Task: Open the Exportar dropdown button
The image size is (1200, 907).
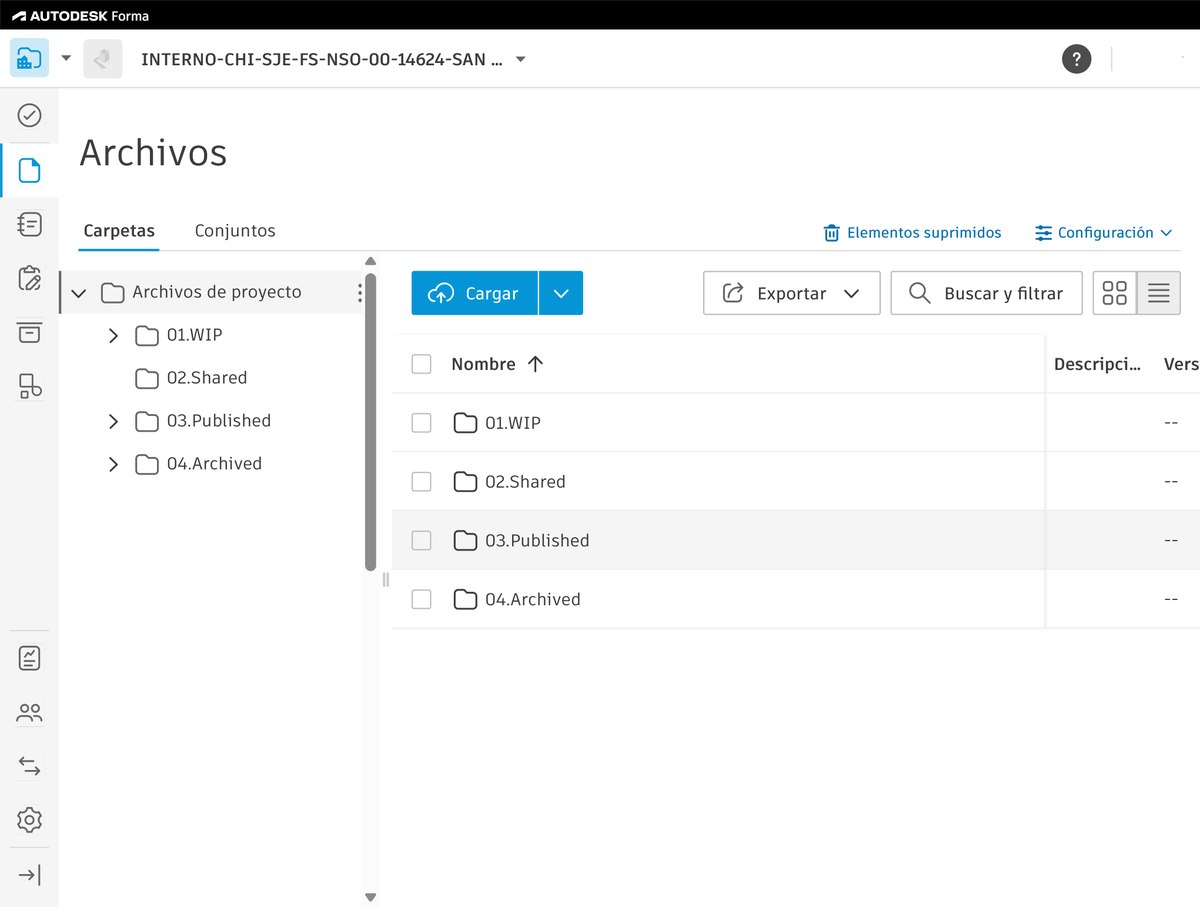Action: tap(792, 293)
